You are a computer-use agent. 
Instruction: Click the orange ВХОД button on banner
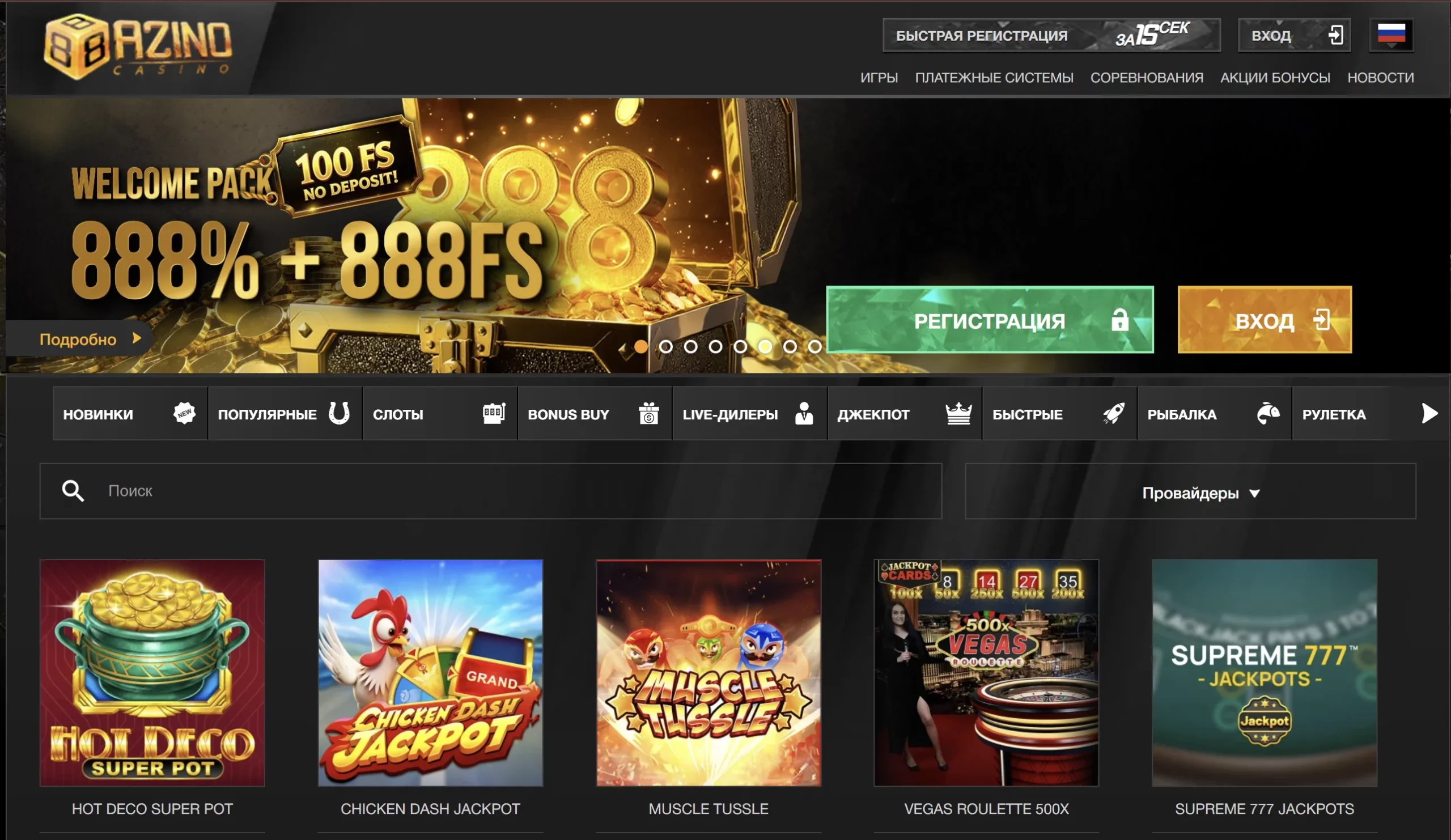click(x=1265, y=320)
